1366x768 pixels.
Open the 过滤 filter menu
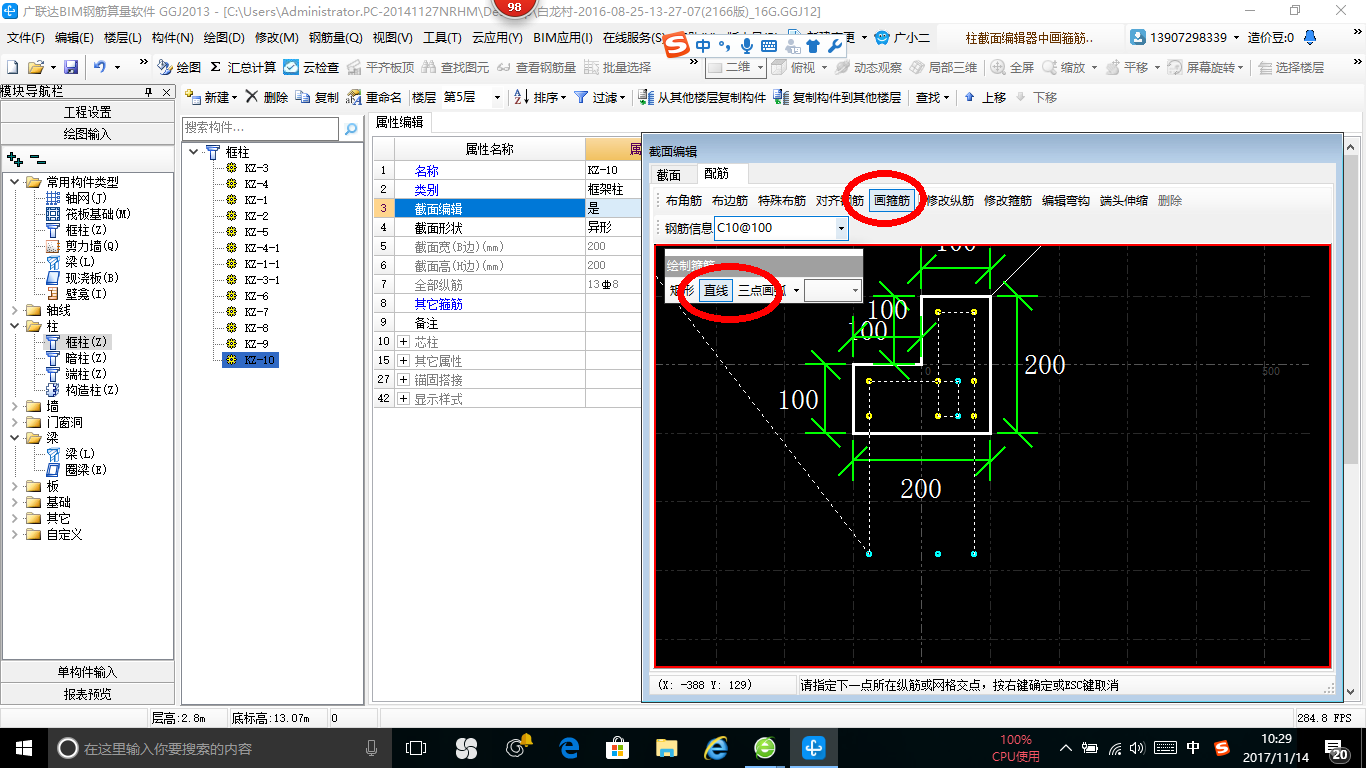599,97
